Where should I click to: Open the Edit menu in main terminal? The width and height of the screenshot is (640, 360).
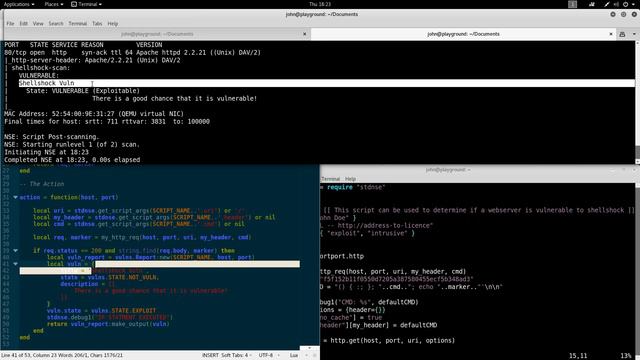[24, 24]
